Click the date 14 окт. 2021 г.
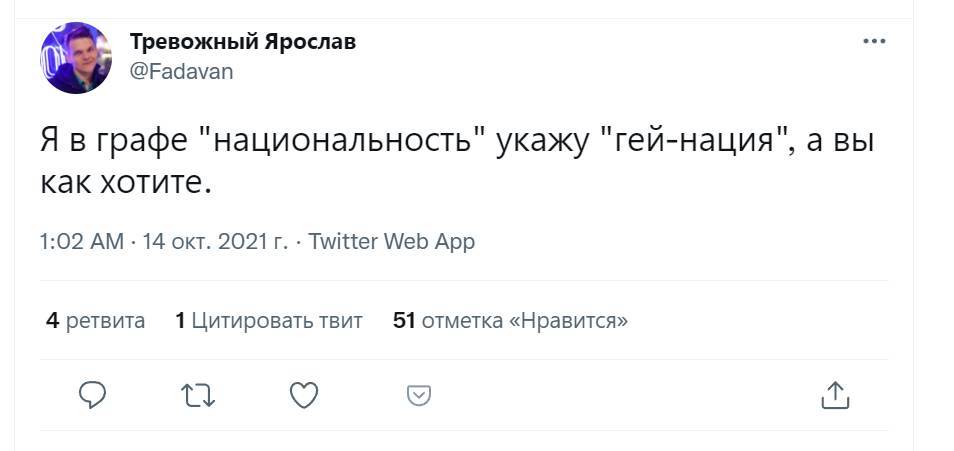The width and height of the screenshot is (954, 451). tap(214, 242)
